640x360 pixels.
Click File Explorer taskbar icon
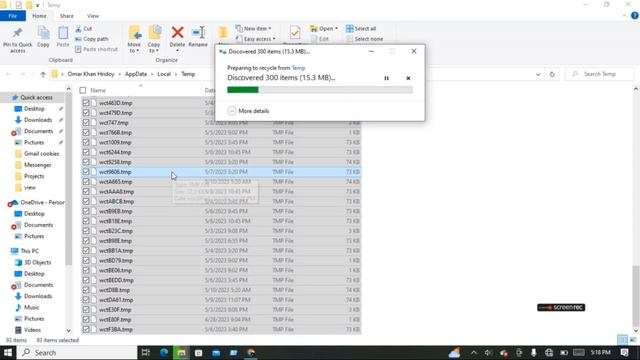click(x=182, y=352)
